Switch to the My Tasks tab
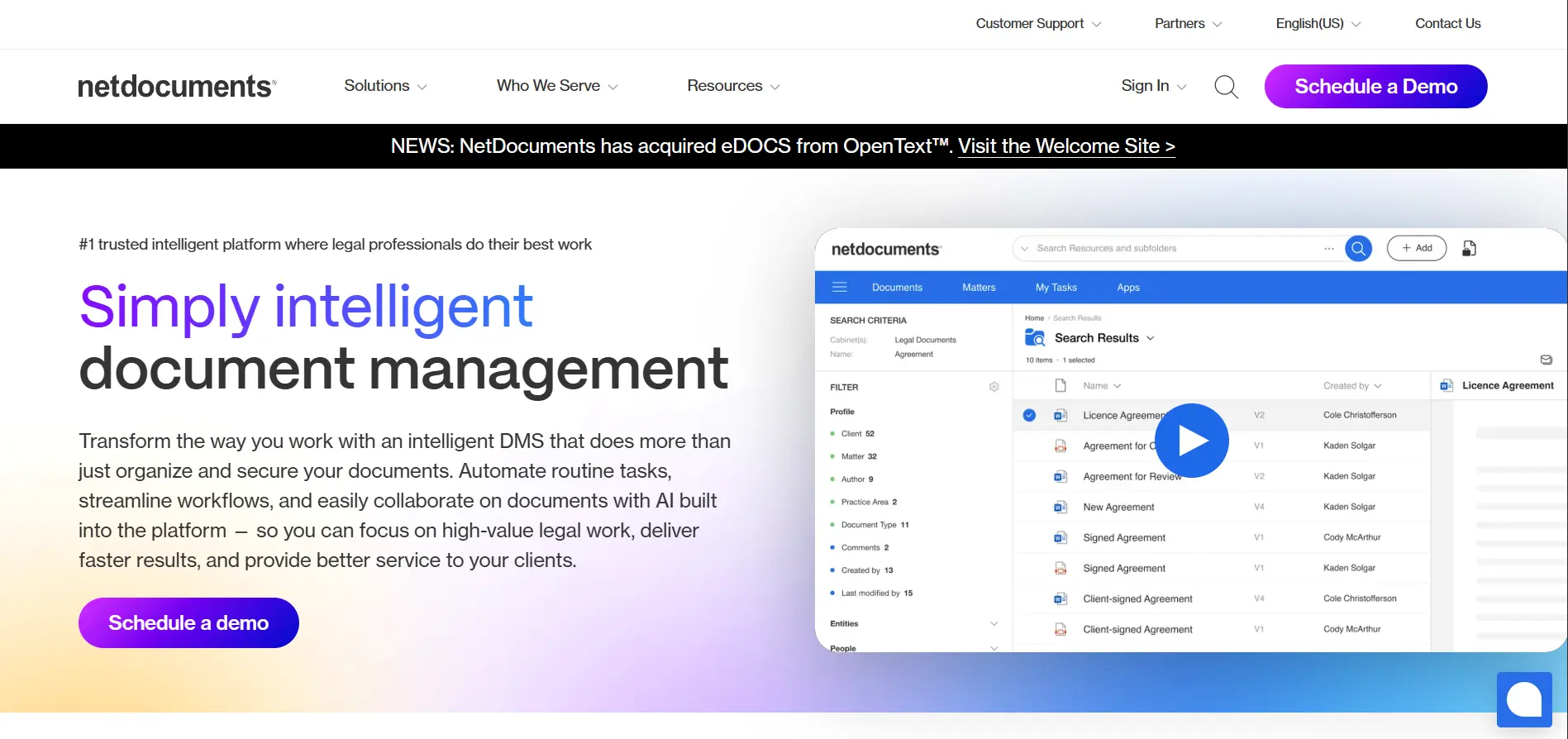 (1056, 287)
